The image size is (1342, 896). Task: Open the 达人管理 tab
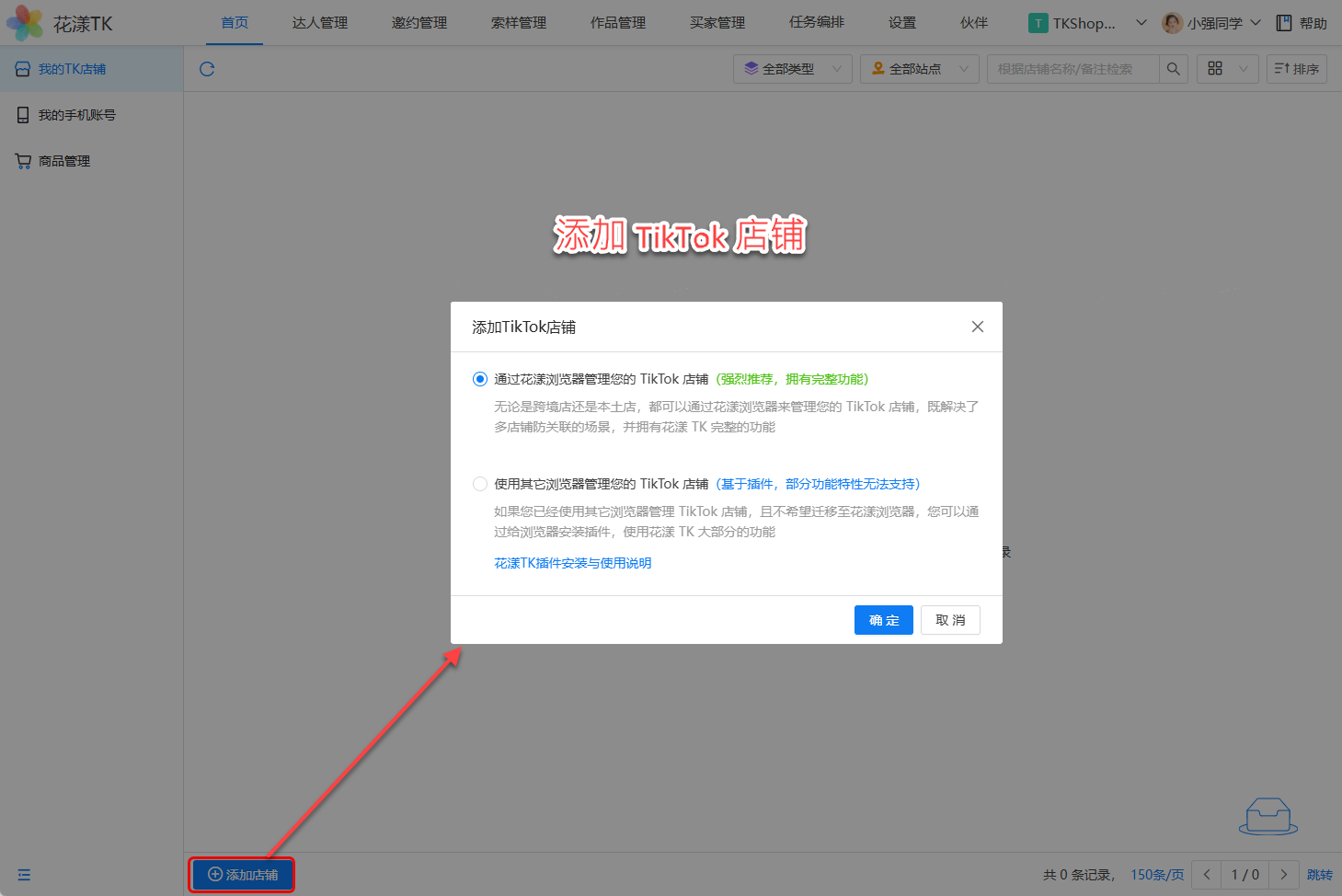(320, 23)
